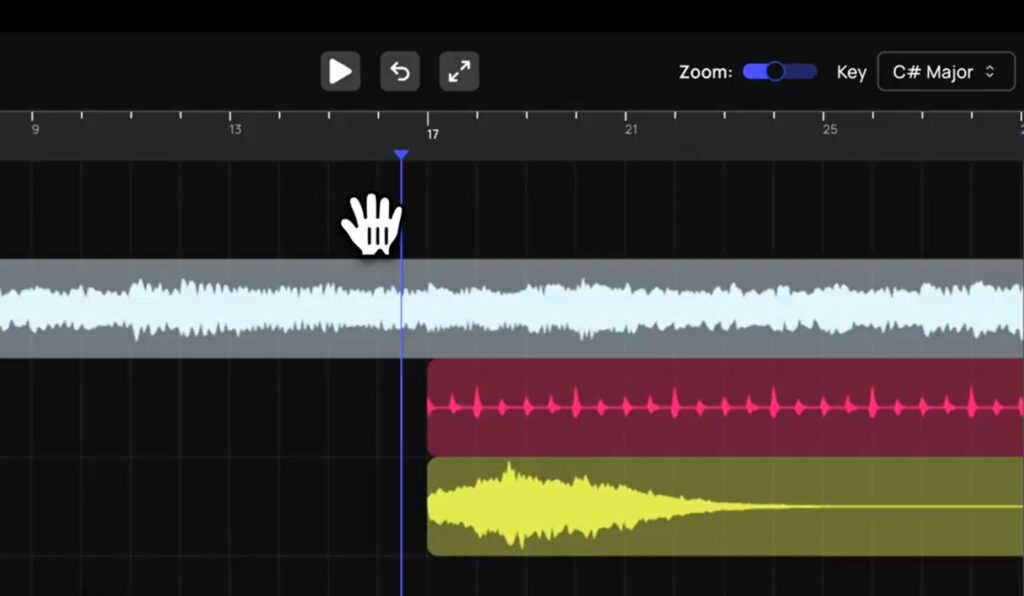Expand the view with the fullscreen arrows icon
The image size is (1024, 596).
[459, 71]
